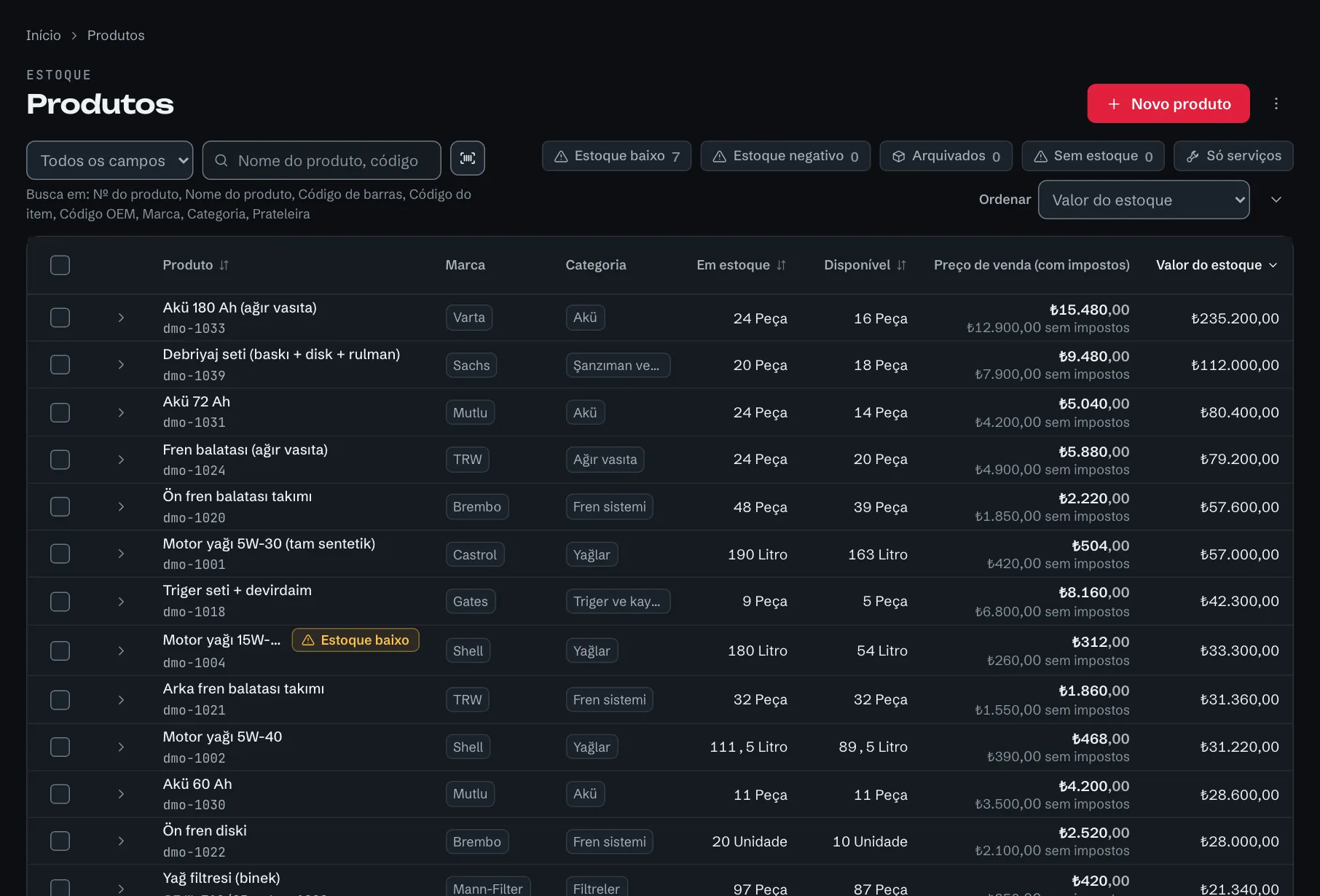Click product code dmo-1039

[194, 376]
